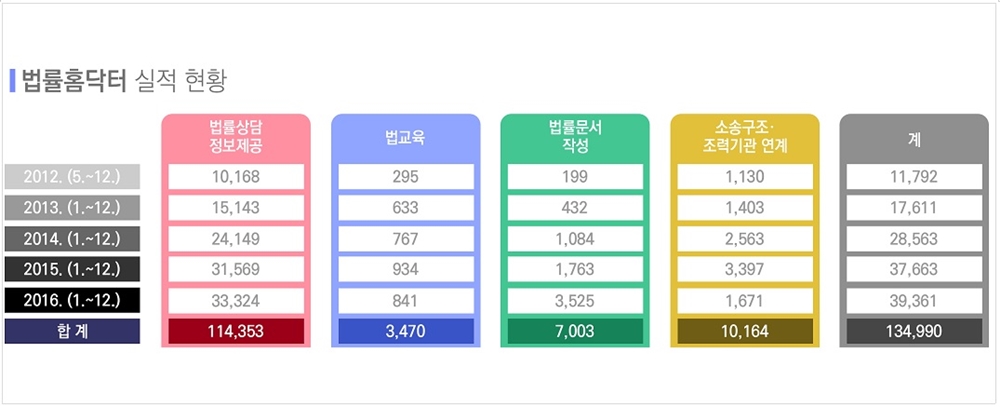Click the 134,990 grand total cell

pyautogui.click(x=914, y=331)
